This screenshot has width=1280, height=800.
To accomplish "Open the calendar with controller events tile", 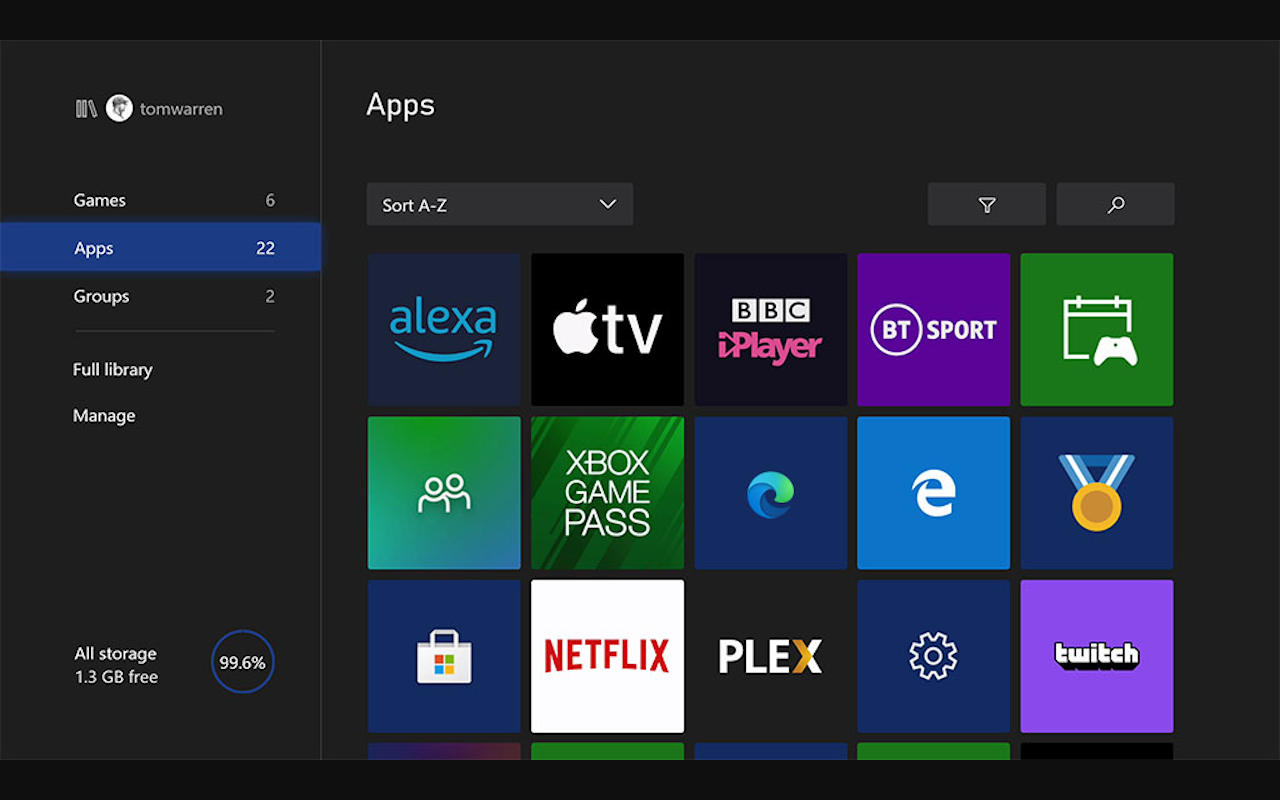I will tap(1097, 329).
